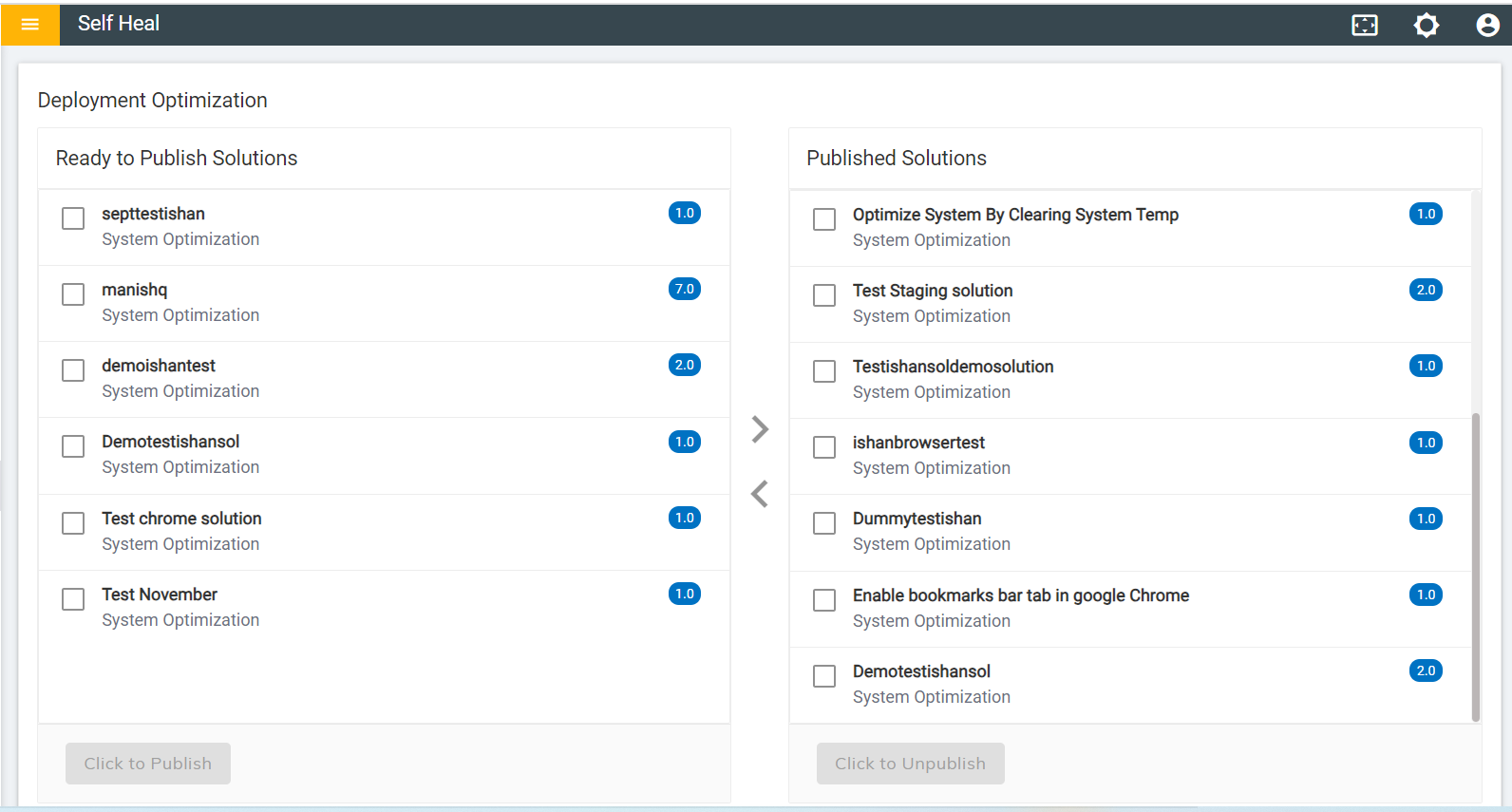1512x812 pixels.
Task: Check the septtestishan solution checkbox
Action: click(73, 218)
